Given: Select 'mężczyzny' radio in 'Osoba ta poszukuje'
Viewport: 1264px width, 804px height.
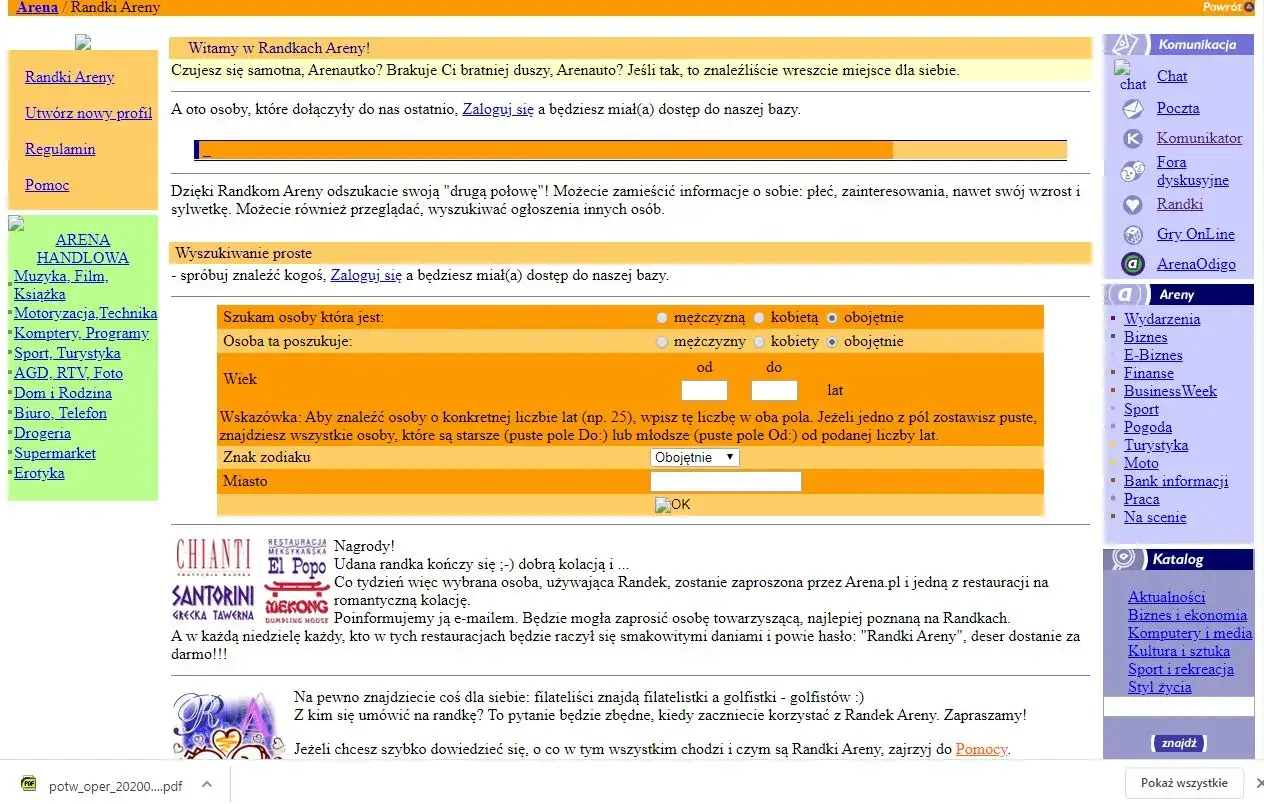Looking at the screenshot, I should [x=662, y=342].
